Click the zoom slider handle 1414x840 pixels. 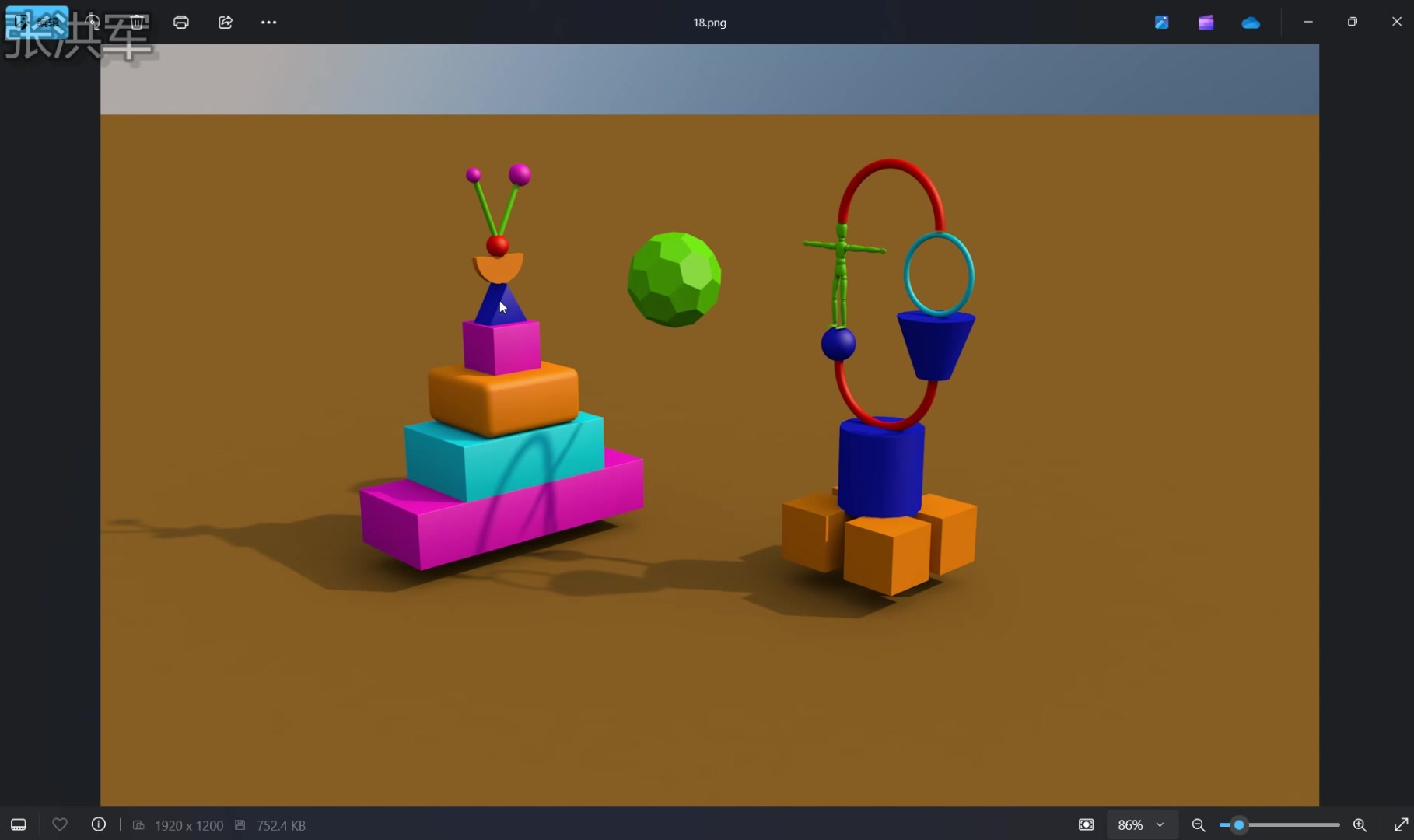pos(1238,824)
